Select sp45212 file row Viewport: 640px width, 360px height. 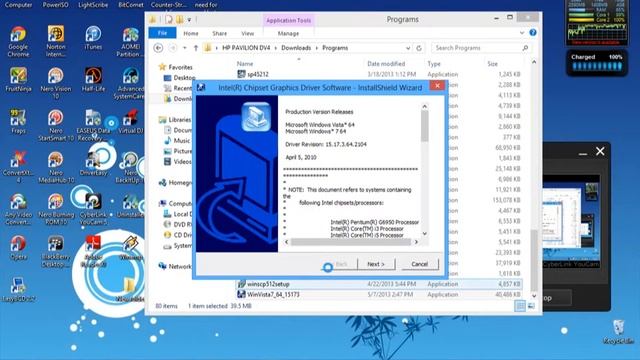[379, 74]
